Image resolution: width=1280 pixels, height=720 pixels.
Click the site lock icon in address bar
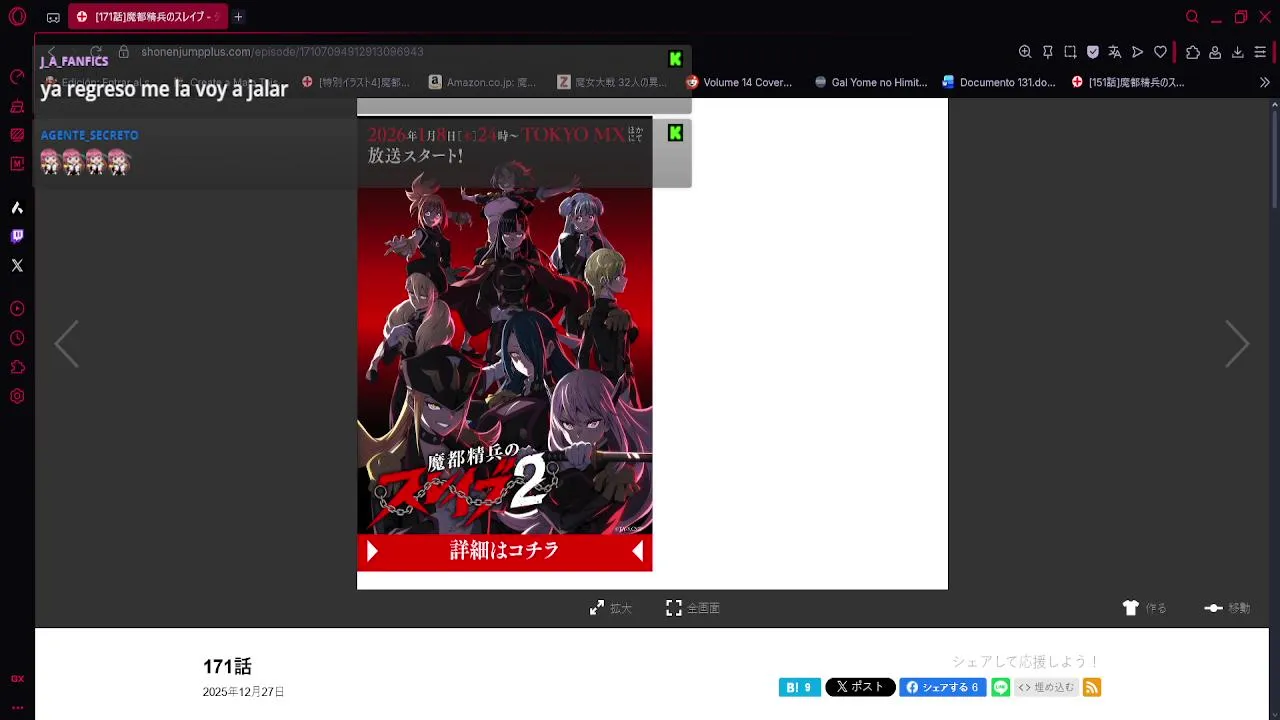click(x=124, y=52)
